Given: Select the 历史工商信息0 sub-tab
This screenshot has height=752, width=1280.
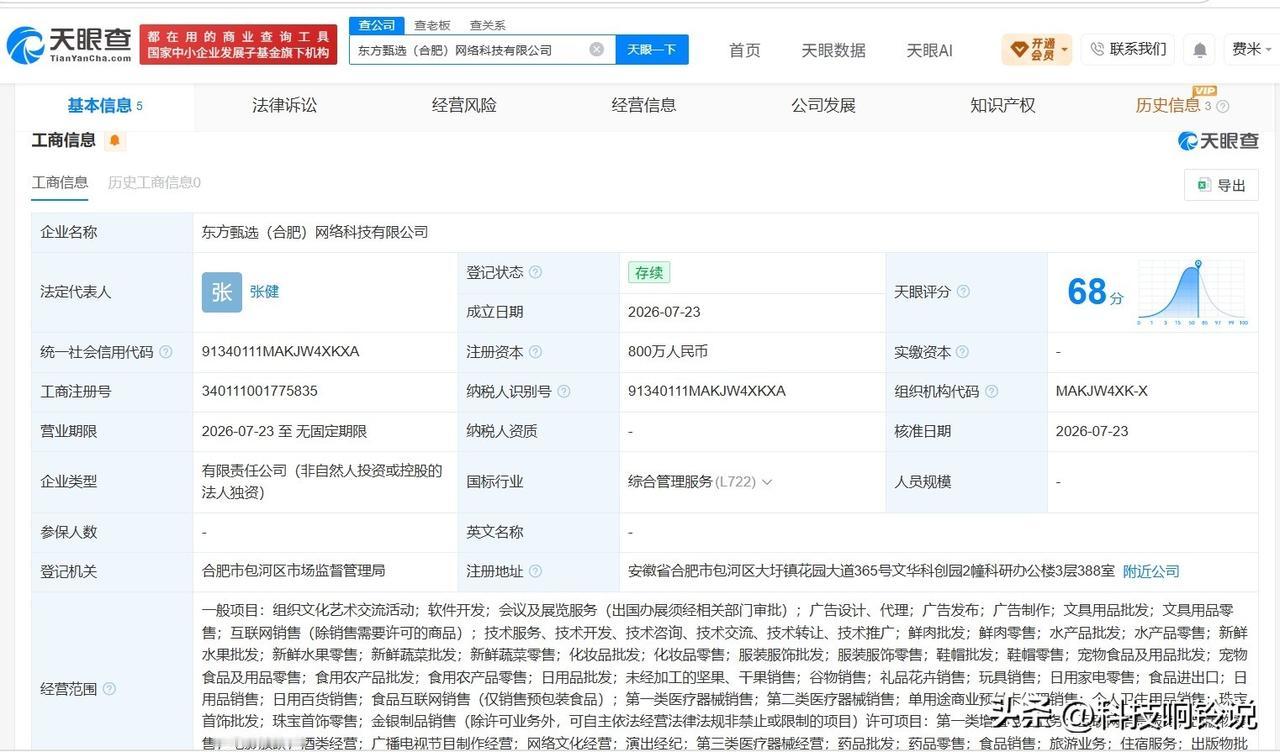Looking at the screenshot, I should [x=154, y=182].
